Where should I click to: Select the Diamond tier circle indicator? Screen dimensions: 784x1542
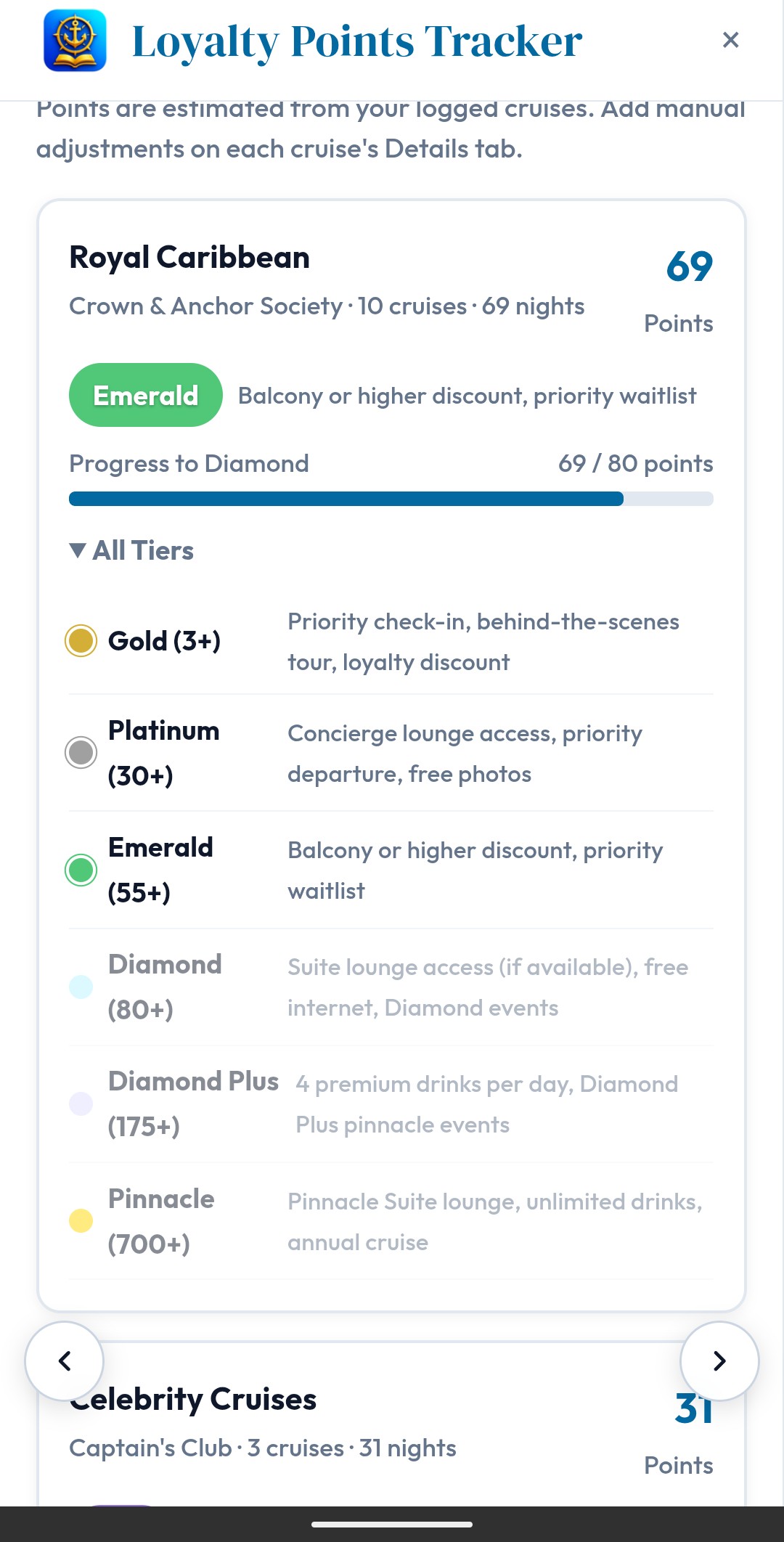[x=81, y=986]
